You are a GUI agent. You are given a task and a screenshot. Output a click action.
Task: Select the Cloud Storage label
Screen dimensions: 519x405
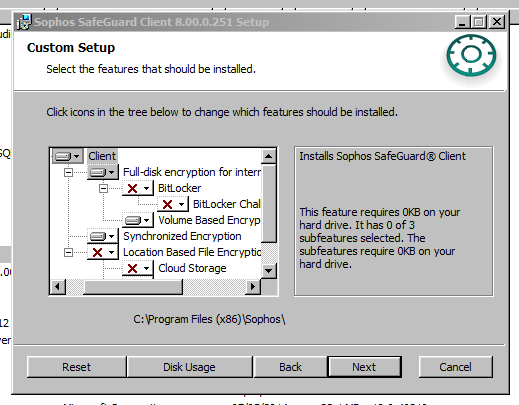[192, 268]
